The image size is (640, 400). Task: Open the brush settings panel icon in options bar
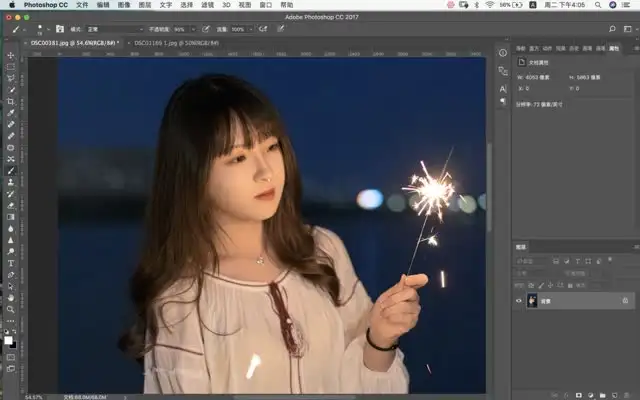point(60,29)
